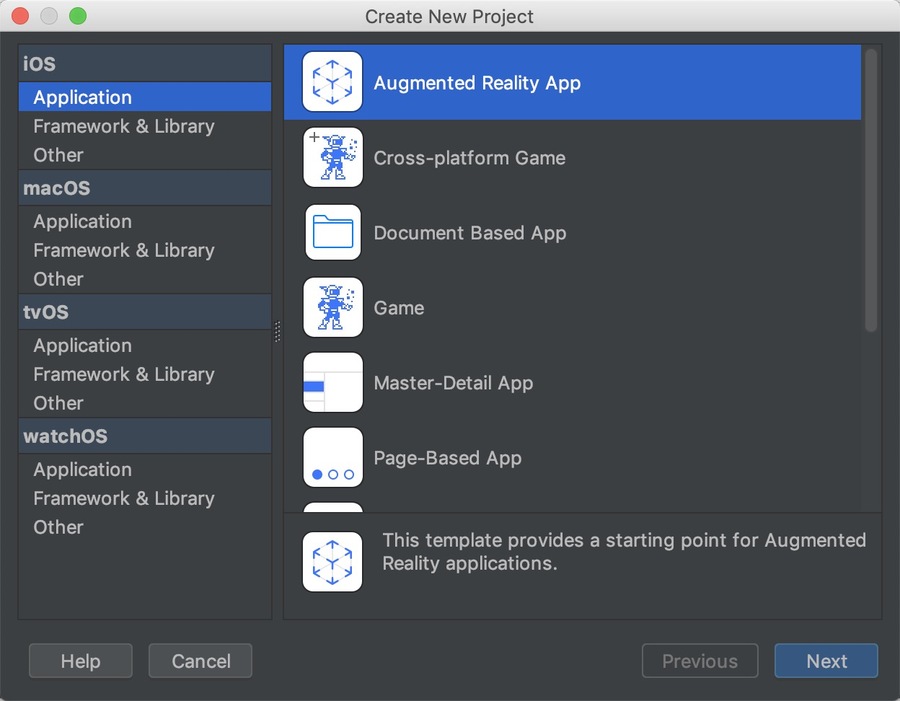Click the template description text

pos(624,552)
